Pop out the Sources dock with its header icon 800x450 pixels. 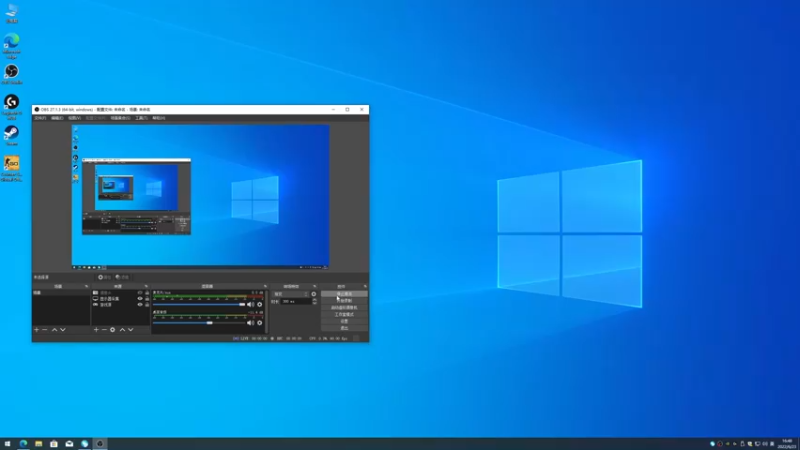click(146, 287)
